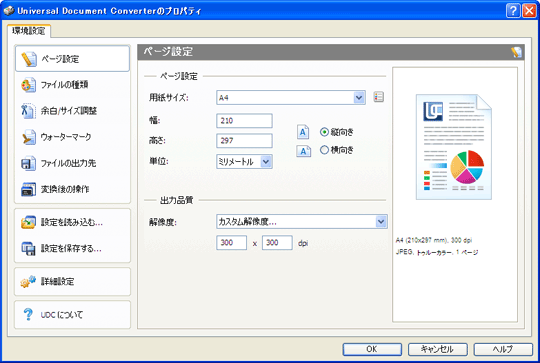This screenshot has height=363, width=540.
Task: Open the 解像度 カスタム解像度 dropdown
Action: [x=302, y=222]
